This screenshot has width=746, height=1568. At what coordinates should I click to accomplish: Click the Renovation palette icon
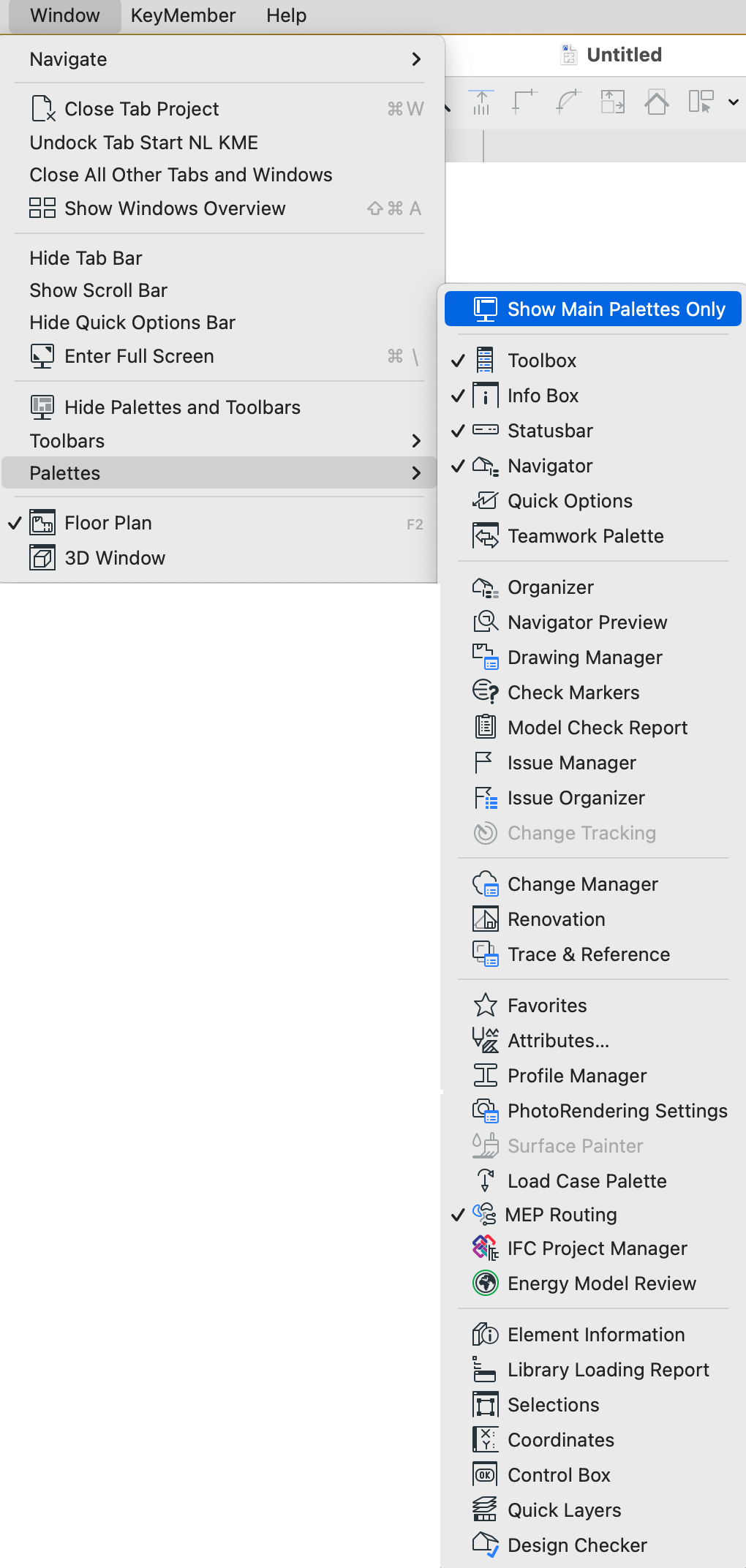(485, 919)
